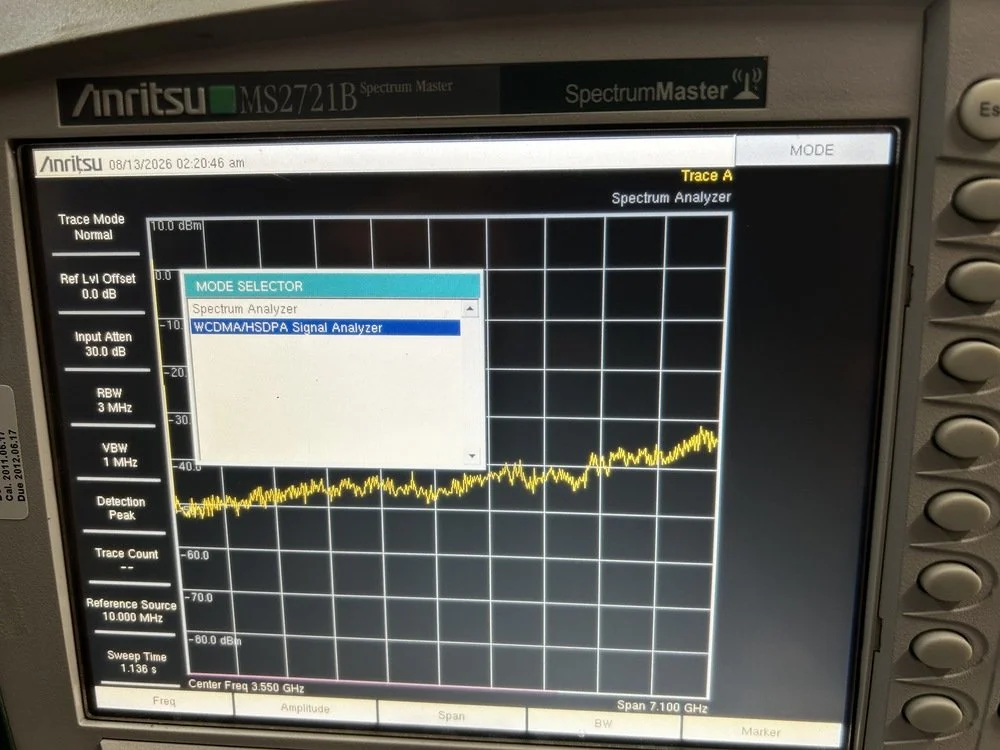Image resolution: width=1000 pixels, height=750 pixels.
Task: Click the Sweep Time 1.136 s setting
Action: coord(136,662)
